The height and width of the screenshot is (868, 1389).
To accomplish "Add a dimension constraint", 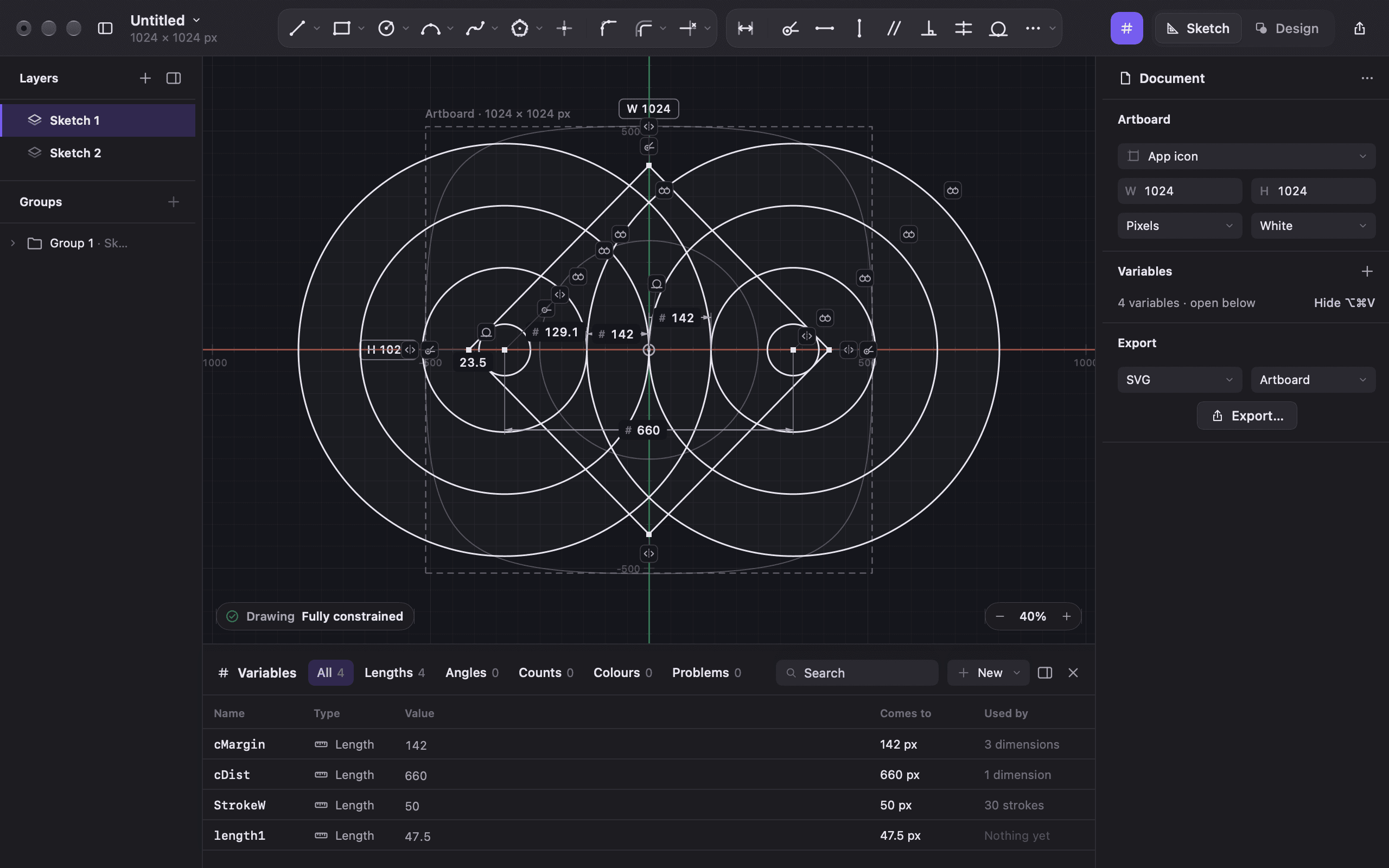I will coord(746,28).
